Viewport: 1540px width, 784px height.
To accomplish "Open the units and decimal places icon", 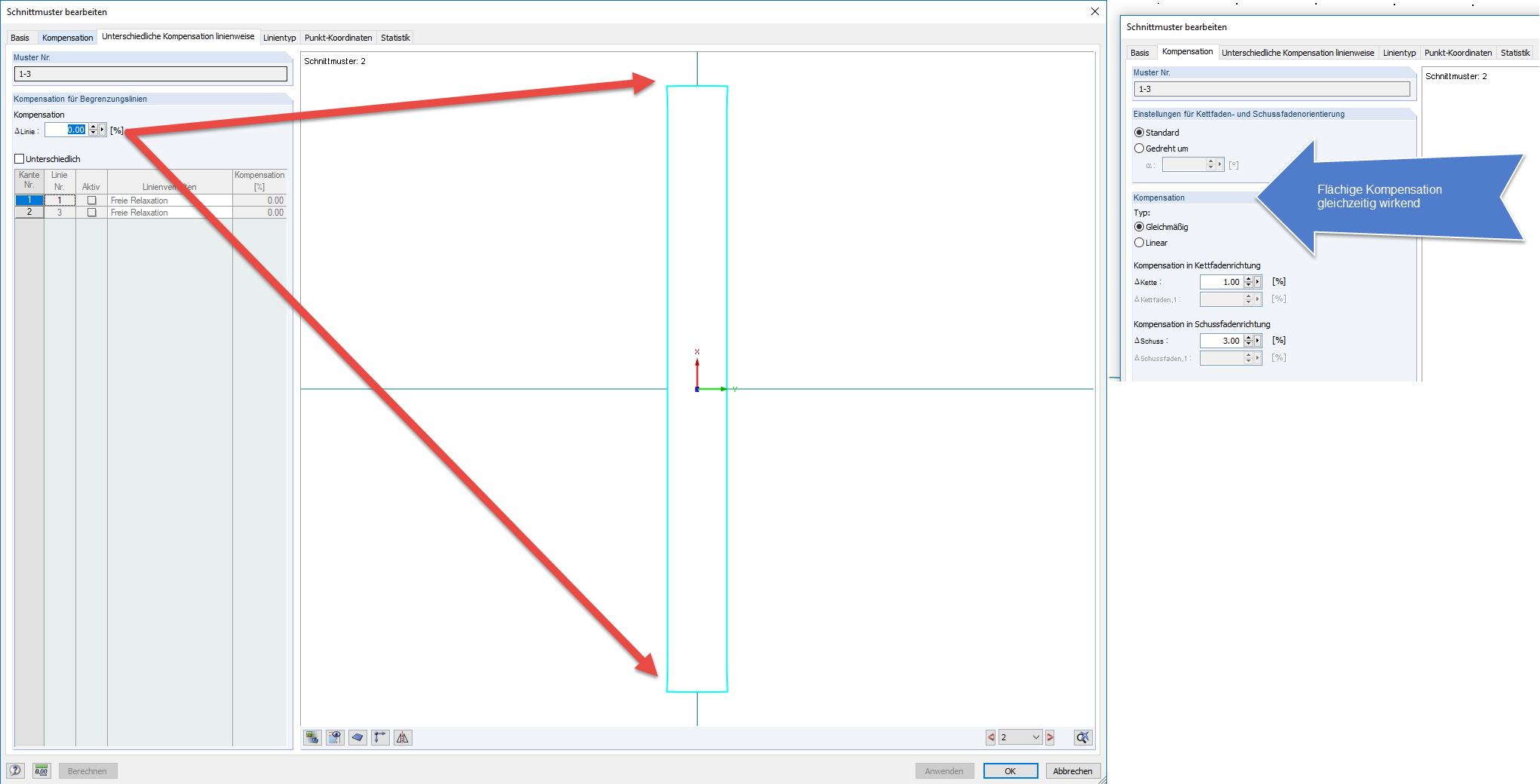I will point(41,770).
